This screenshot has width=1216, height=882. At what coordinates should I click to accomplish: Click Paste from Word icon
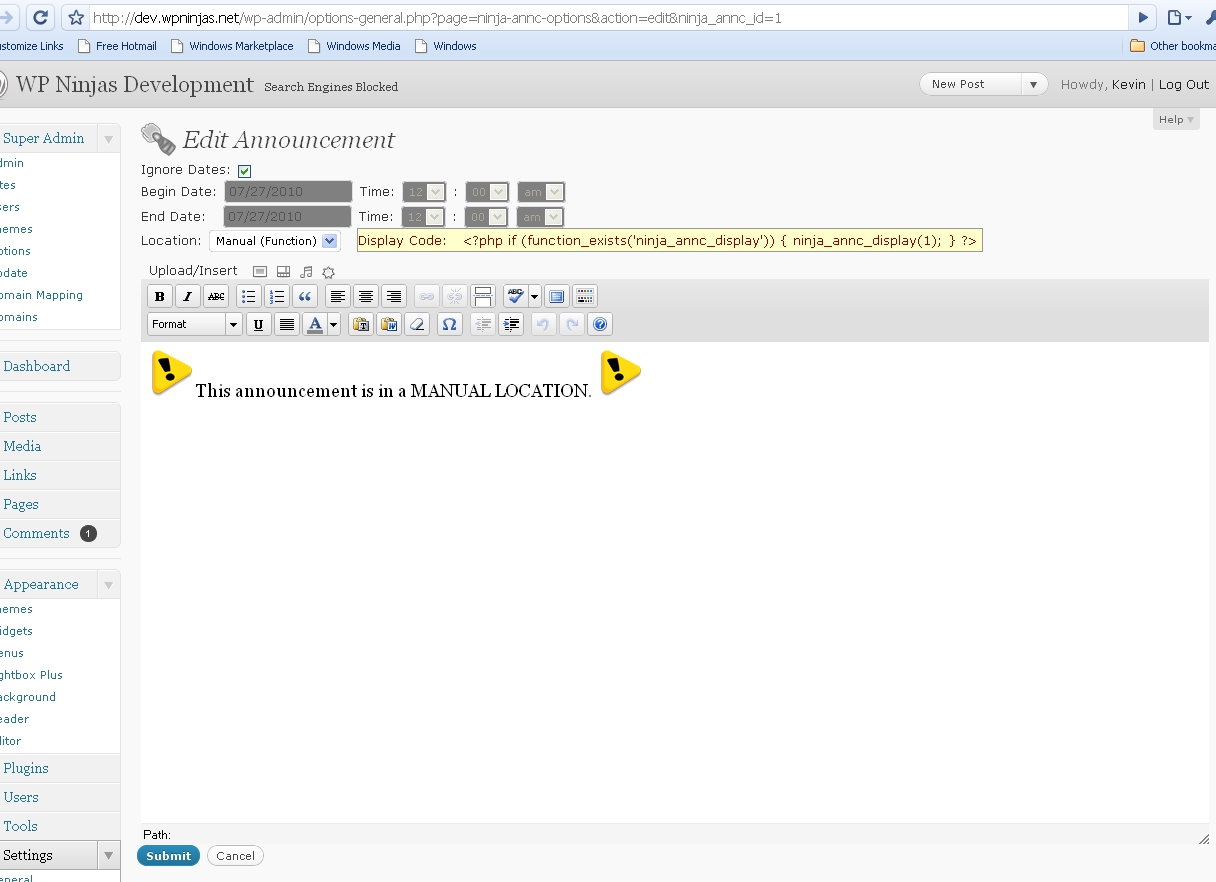click(389, 324)
